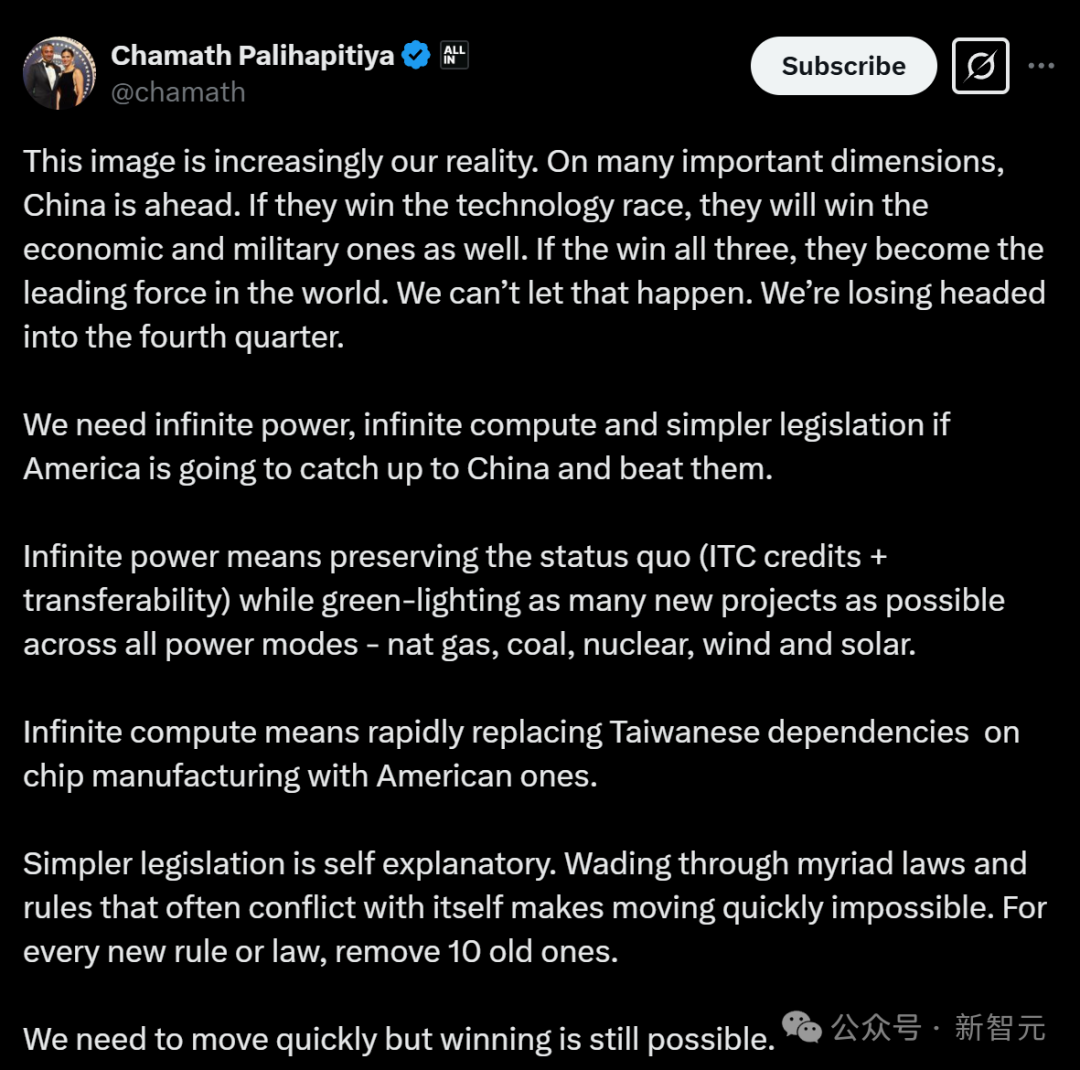The height and width of the screenshot is (1070, 1080).
Task: Click Subscribe to unlock subscriber content
Action: [843, 65]
